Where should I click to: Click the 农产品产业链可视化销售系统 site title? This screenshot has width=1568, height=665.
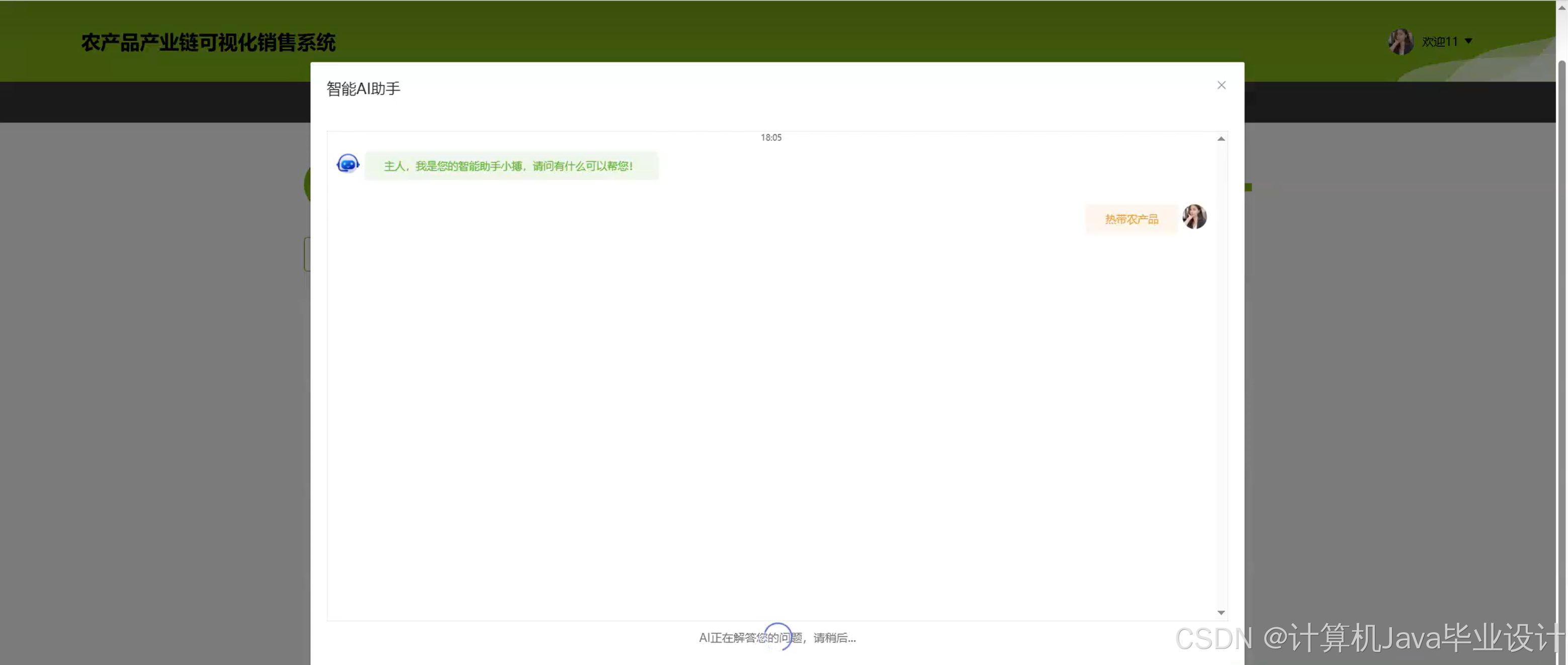coord(208,43)
